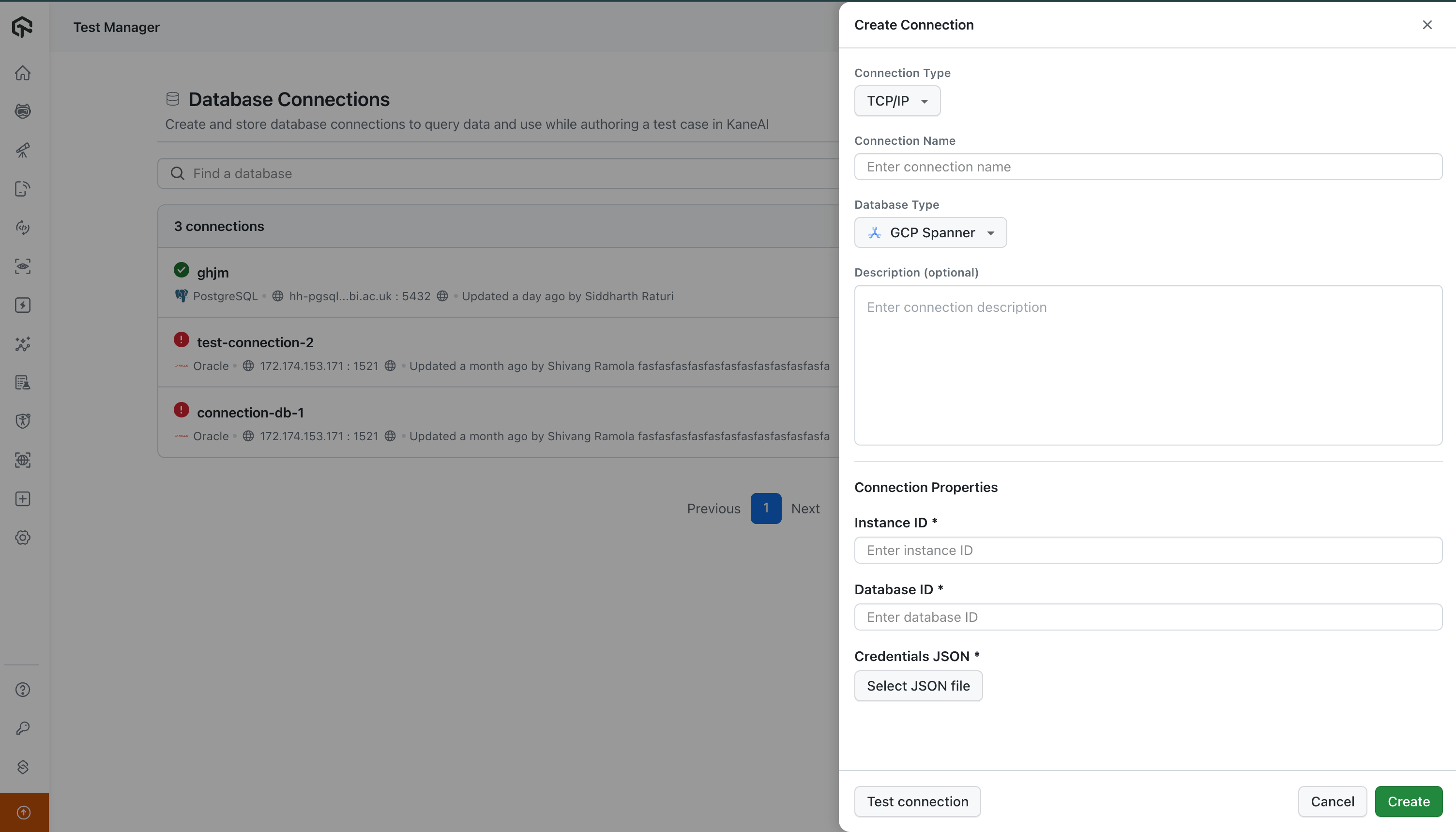Image resolution: width=1456 pixels, height=832 pixels.
Task: Click Create to save the connection
Action: 1407,801
